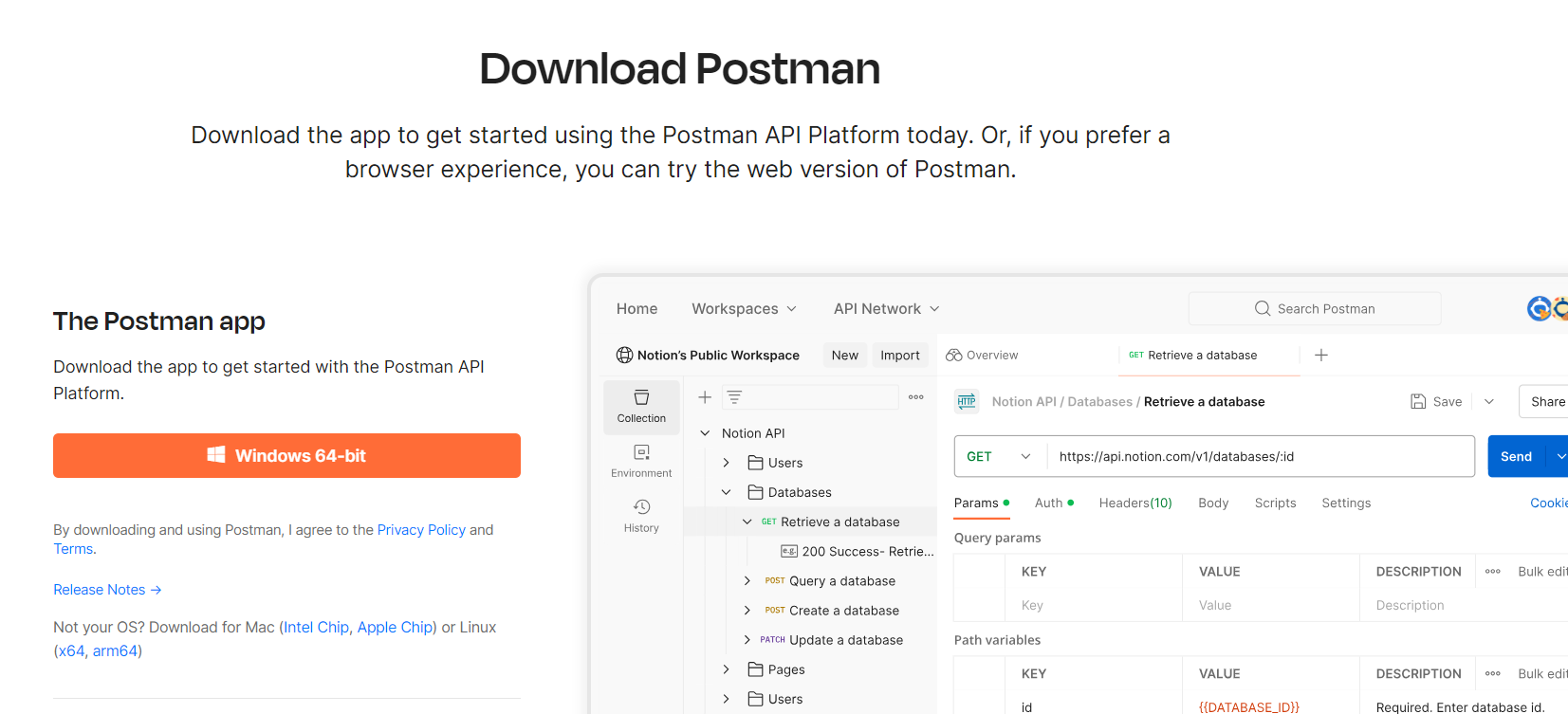Switch to the Body tab

click(1213, 503)
